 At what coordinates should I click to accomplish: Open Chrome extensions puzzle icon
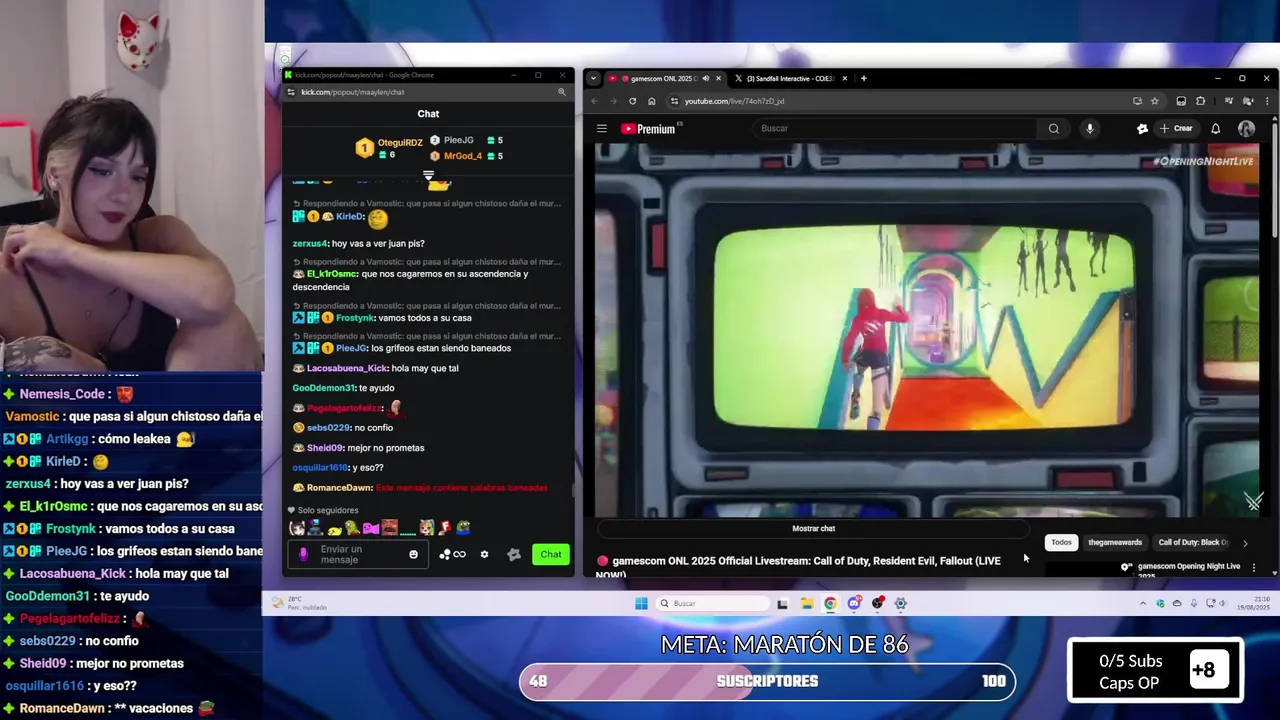(x=1201, y=101)
